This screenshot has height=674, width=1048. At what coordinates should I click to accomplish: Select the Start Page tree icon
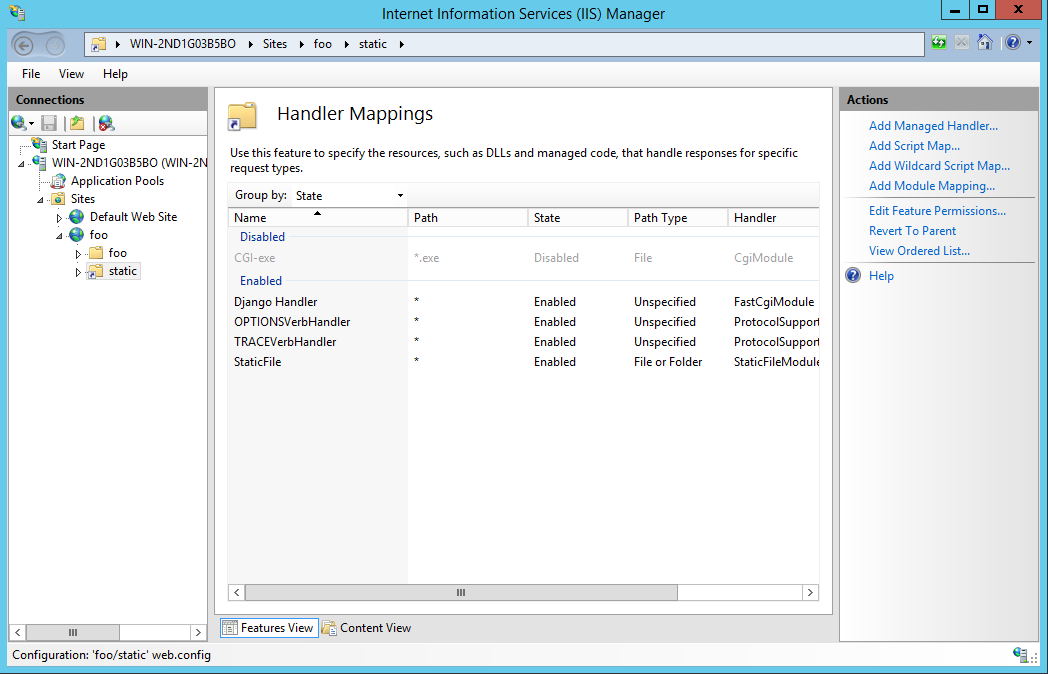click(x=39, y=144)
